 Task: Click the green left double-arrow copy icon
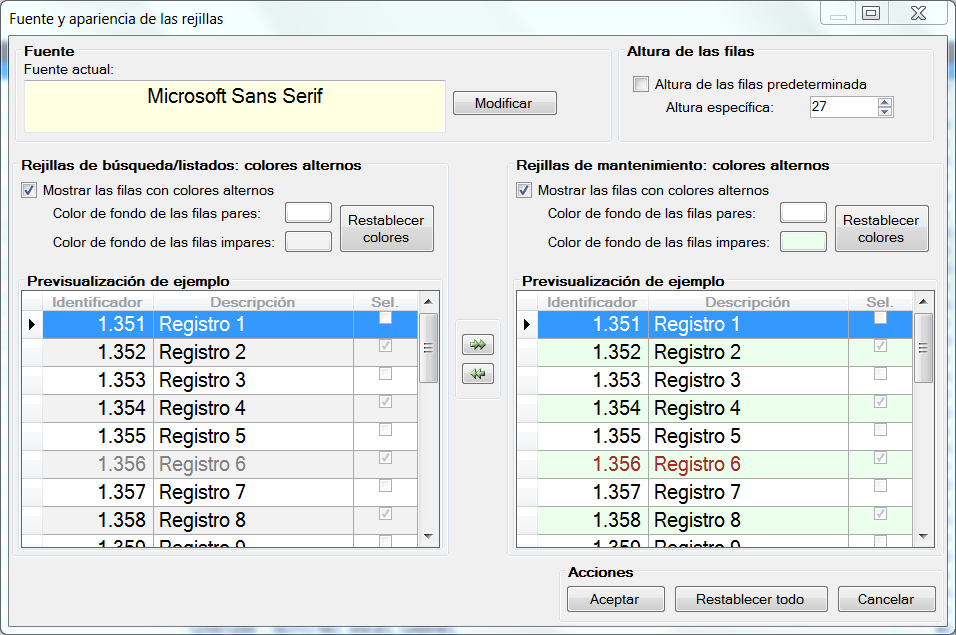[x=477, y=373]
